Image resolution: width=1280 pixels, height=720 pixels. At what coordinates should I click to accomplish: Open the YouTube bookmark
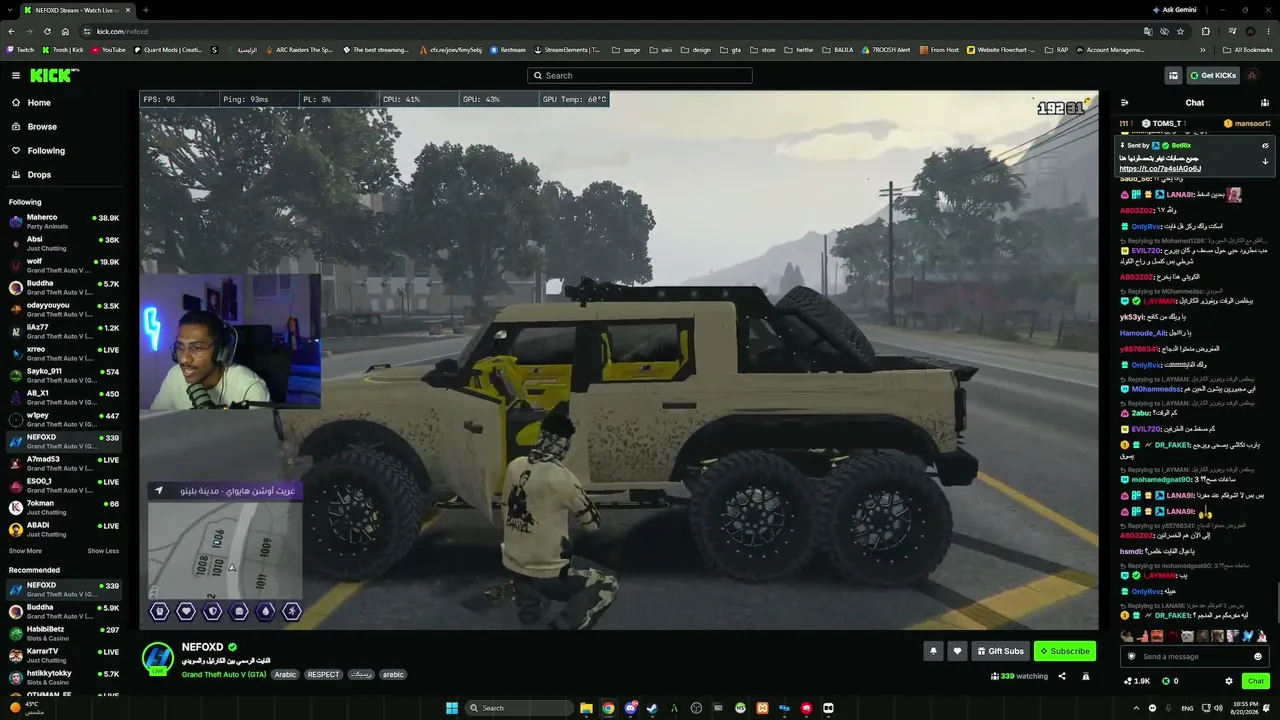pyautogui.click(x=109, y=49)
